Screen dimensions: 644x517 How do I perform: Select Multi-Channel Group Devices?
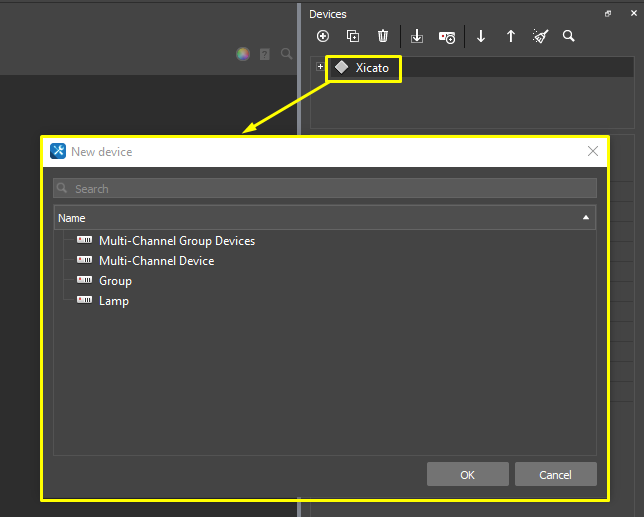pos(176,241)
